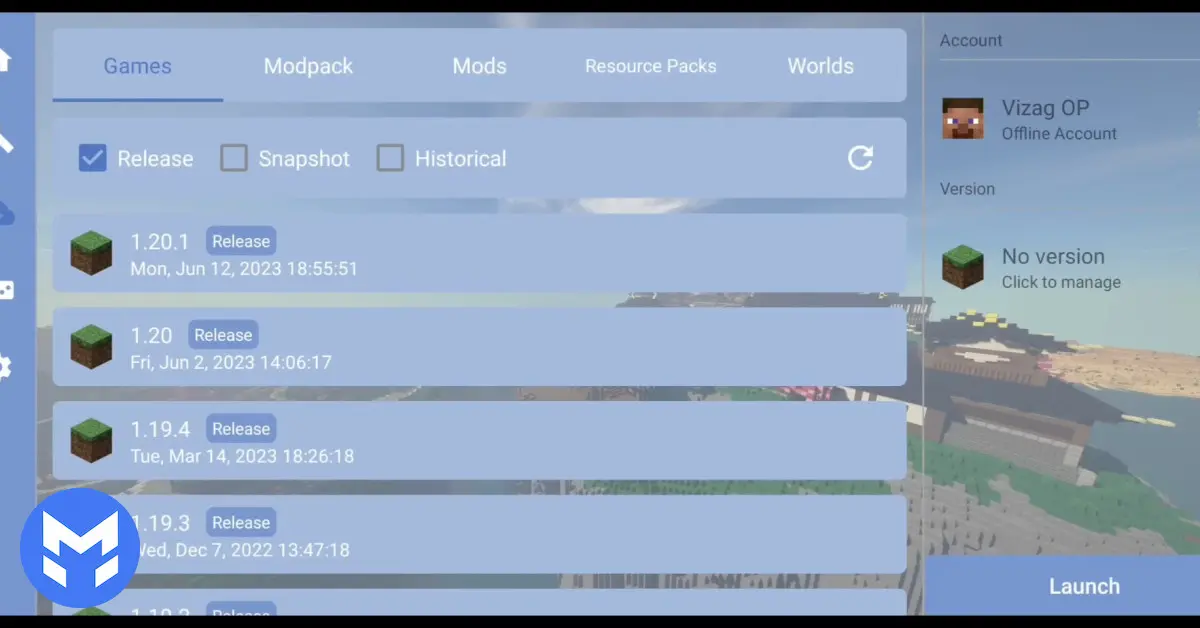Pick version 1.19.3 from the list
This screenshot has height=628, width=1200.
click(479, 535)
